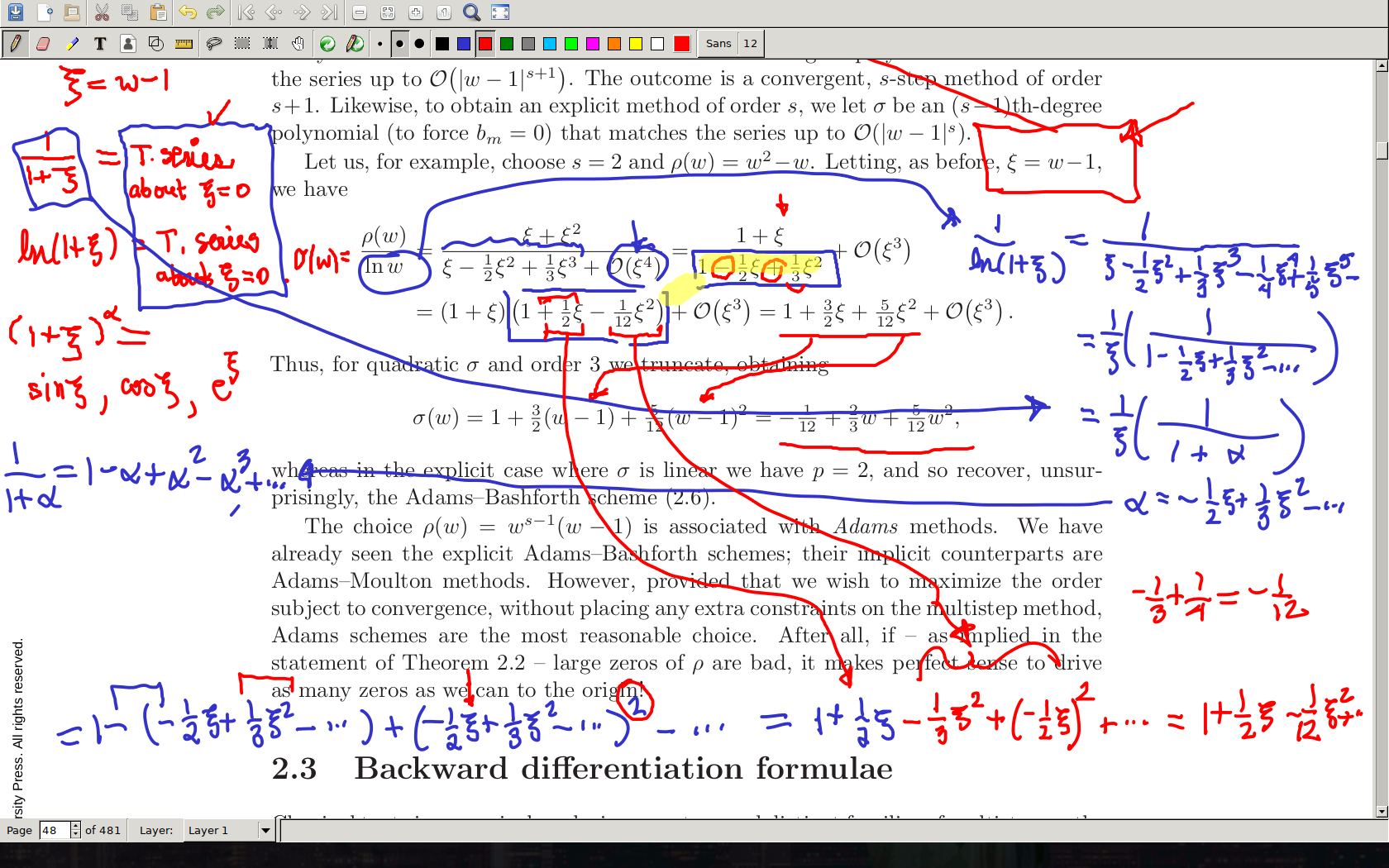
Task: Open the Layer 1 dropdown
Action: 265,830
